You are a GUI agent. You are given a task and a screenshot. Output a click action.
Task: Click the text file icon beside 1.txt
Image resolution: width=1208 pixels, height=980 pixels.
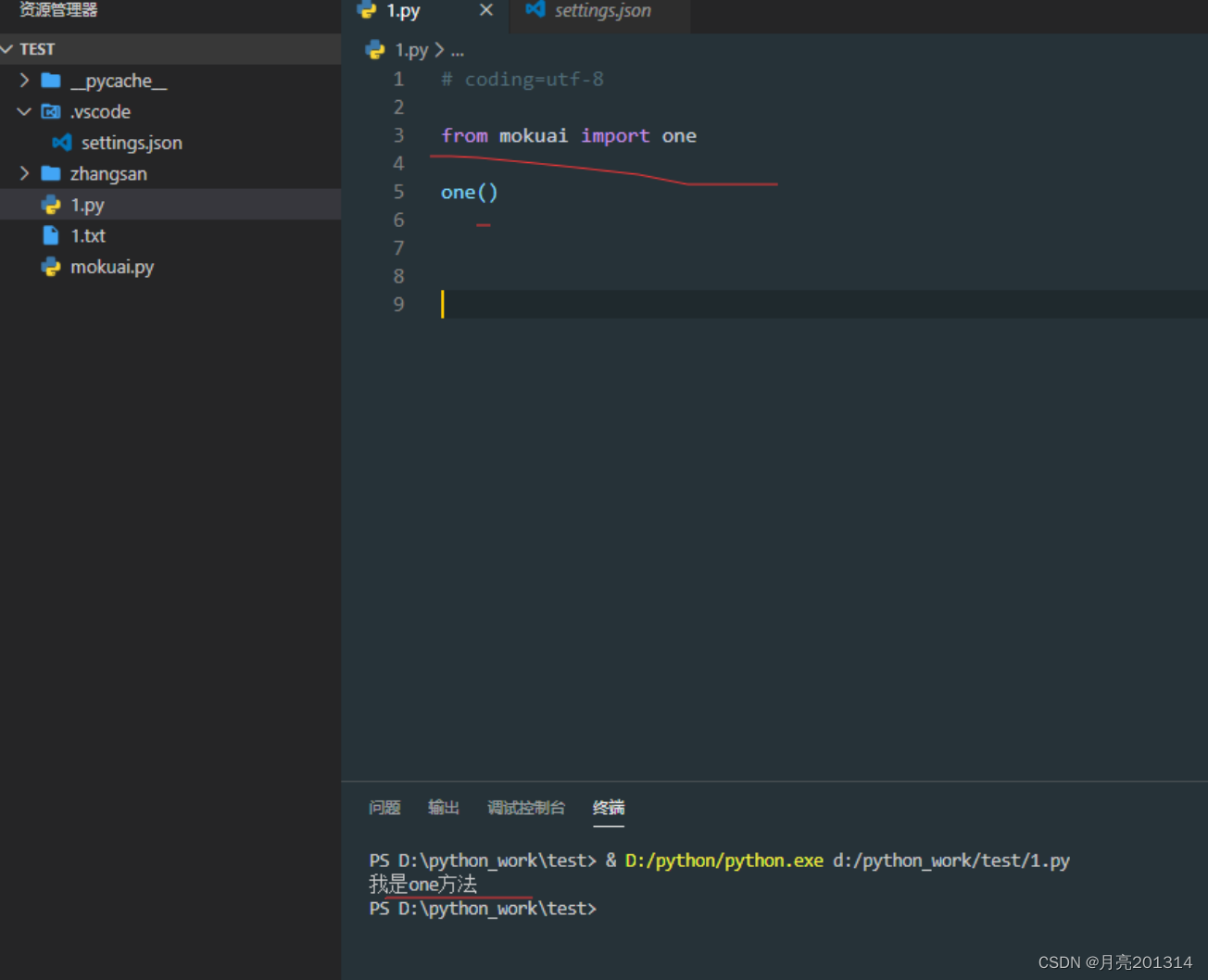coord(51,235)
